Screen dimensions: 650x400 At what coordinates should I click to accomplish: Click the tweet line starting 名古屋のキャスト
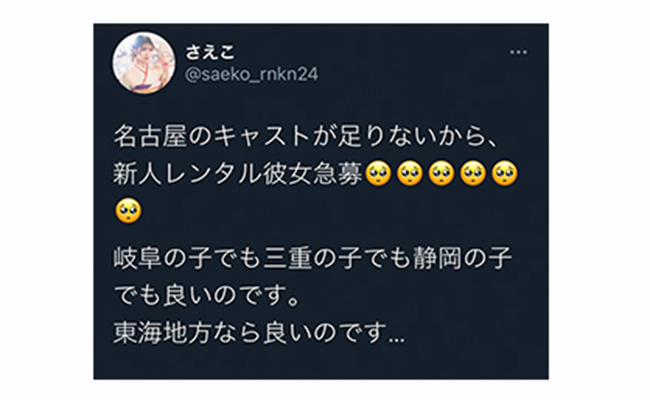point(306,136)
